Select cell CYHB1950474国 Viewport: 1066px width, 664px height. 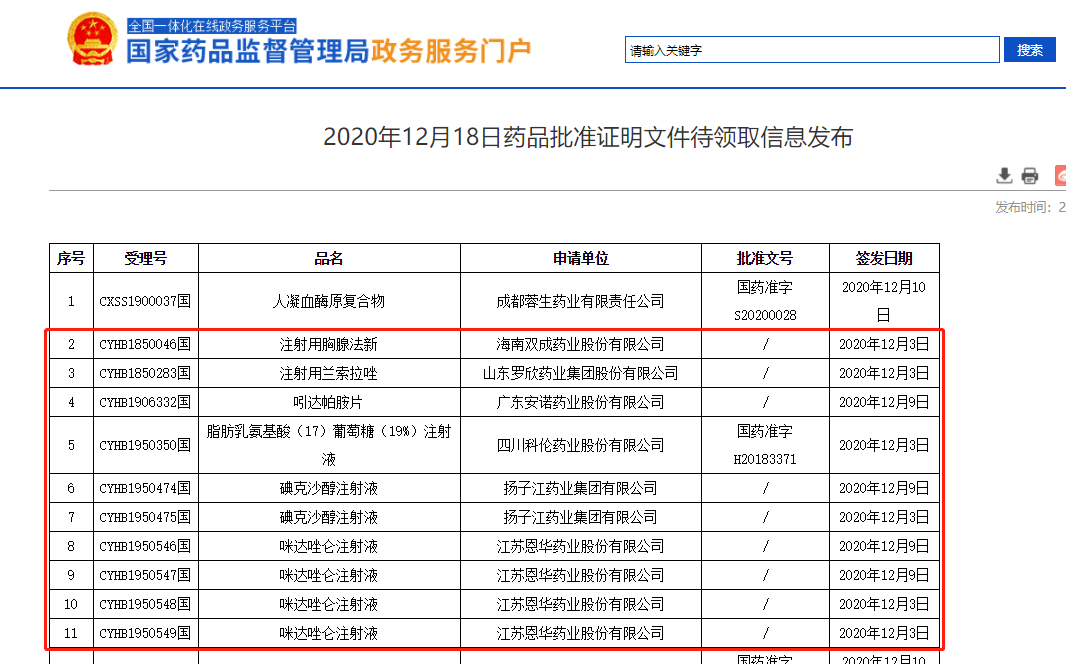145,489
